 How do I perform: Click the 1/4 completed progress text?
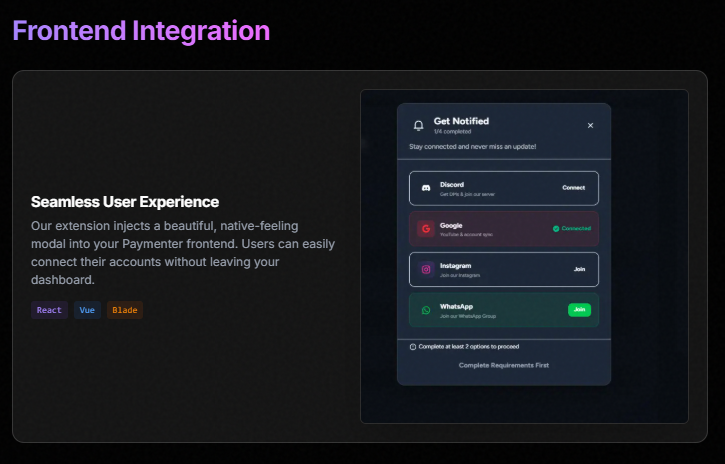(453, 132)
